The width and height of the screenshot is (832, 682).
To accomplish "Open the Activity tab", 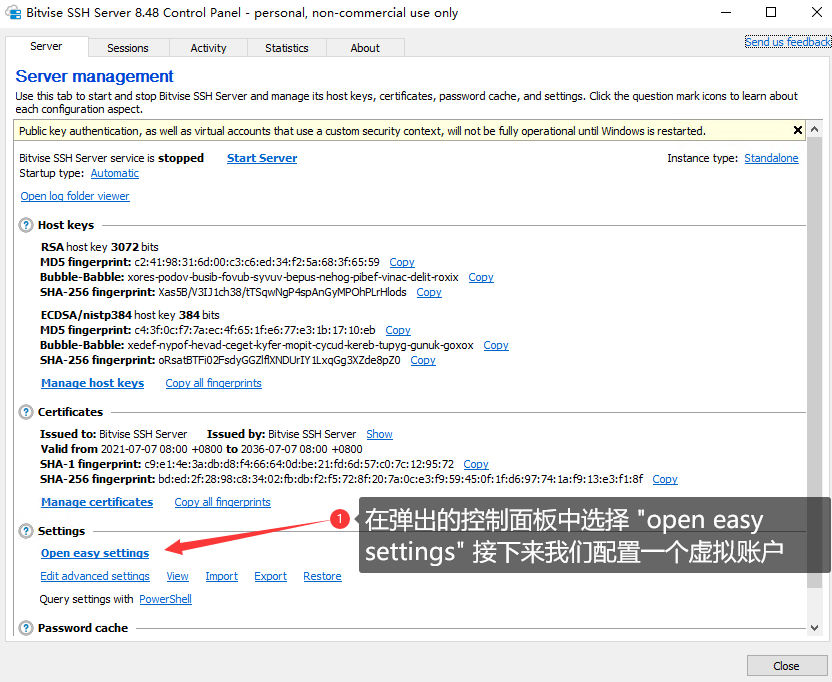I will coord(208,48).
